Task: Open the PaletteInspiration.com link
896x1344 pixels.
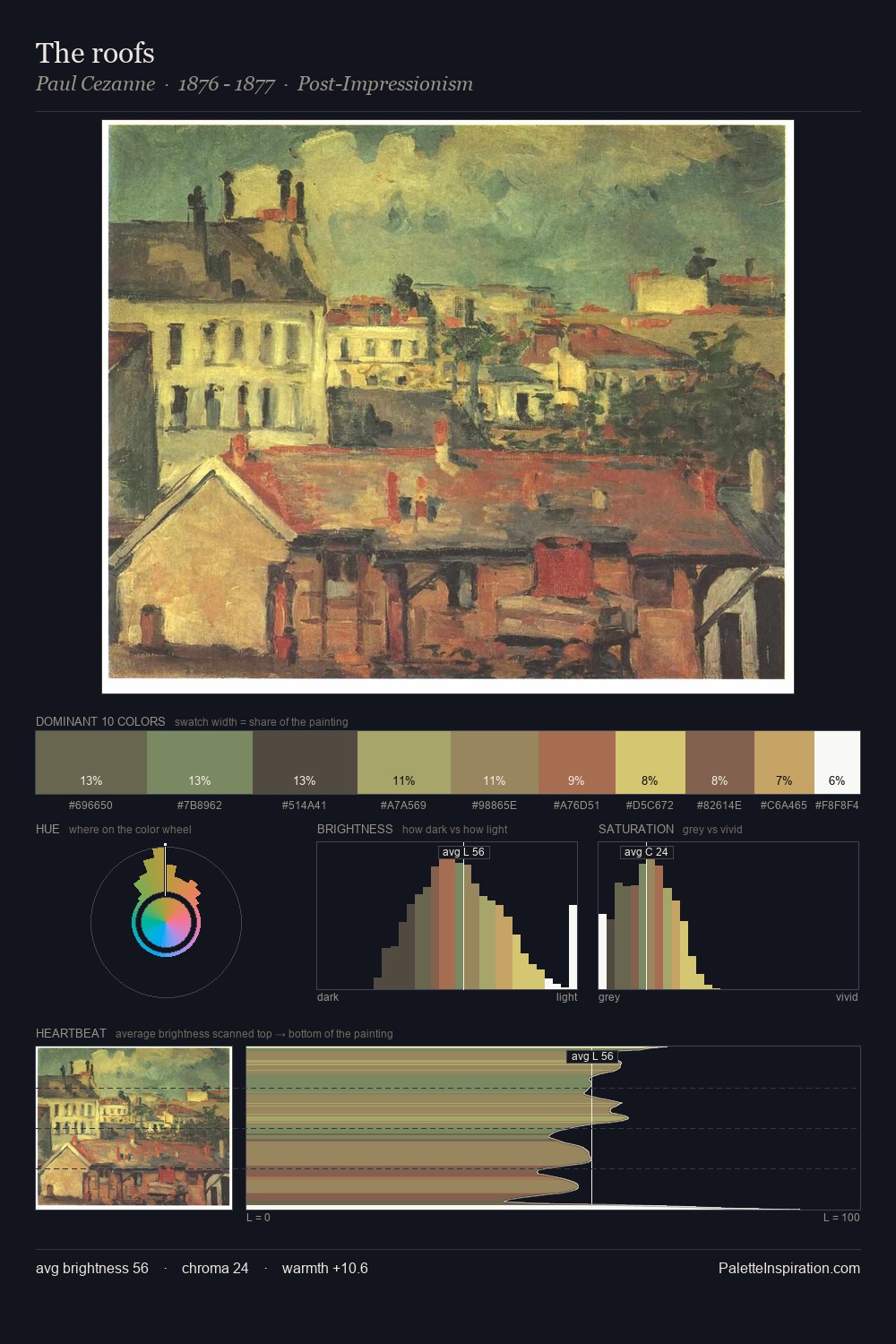Action: [789, 1268]
